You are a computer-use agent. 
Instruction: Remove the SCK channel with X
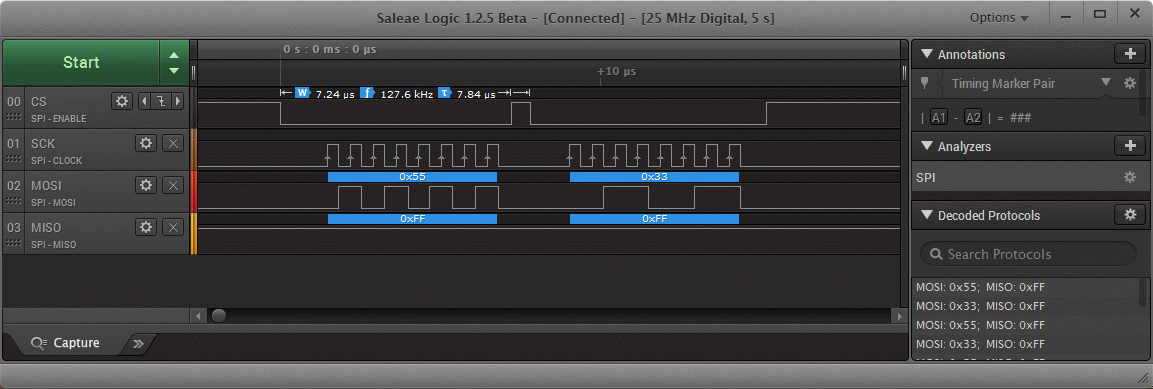pos(172,143)
